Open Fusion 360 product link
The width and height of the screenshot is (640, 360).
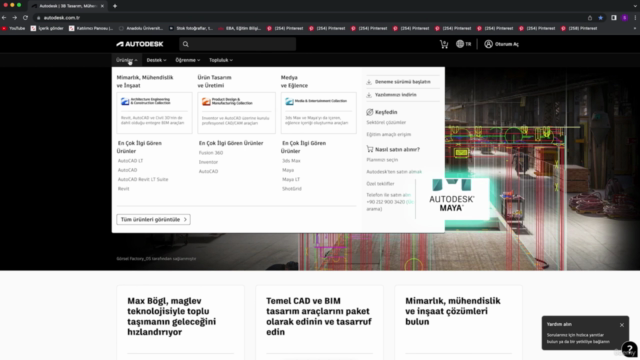click(211, 153)
